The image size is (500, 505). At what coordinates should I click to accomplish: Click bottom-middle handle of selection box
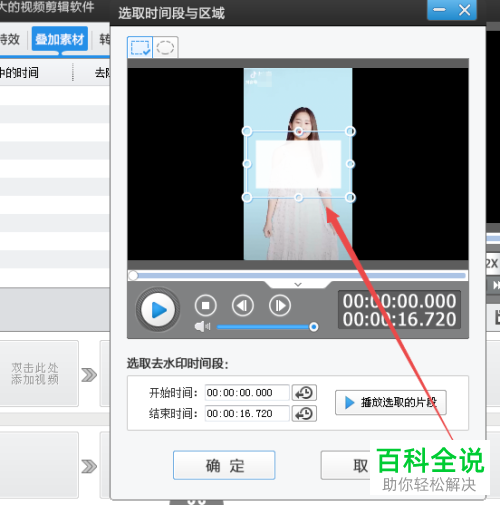point(299,198)
